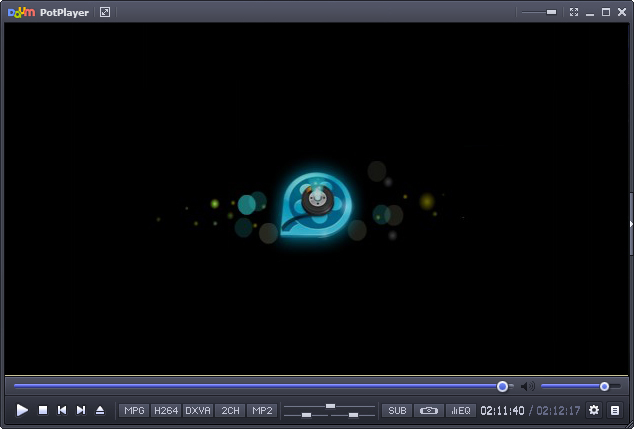Click the lower-left picture adjustment slider
This screenshot has width=634, height=429.
[306, 415]
